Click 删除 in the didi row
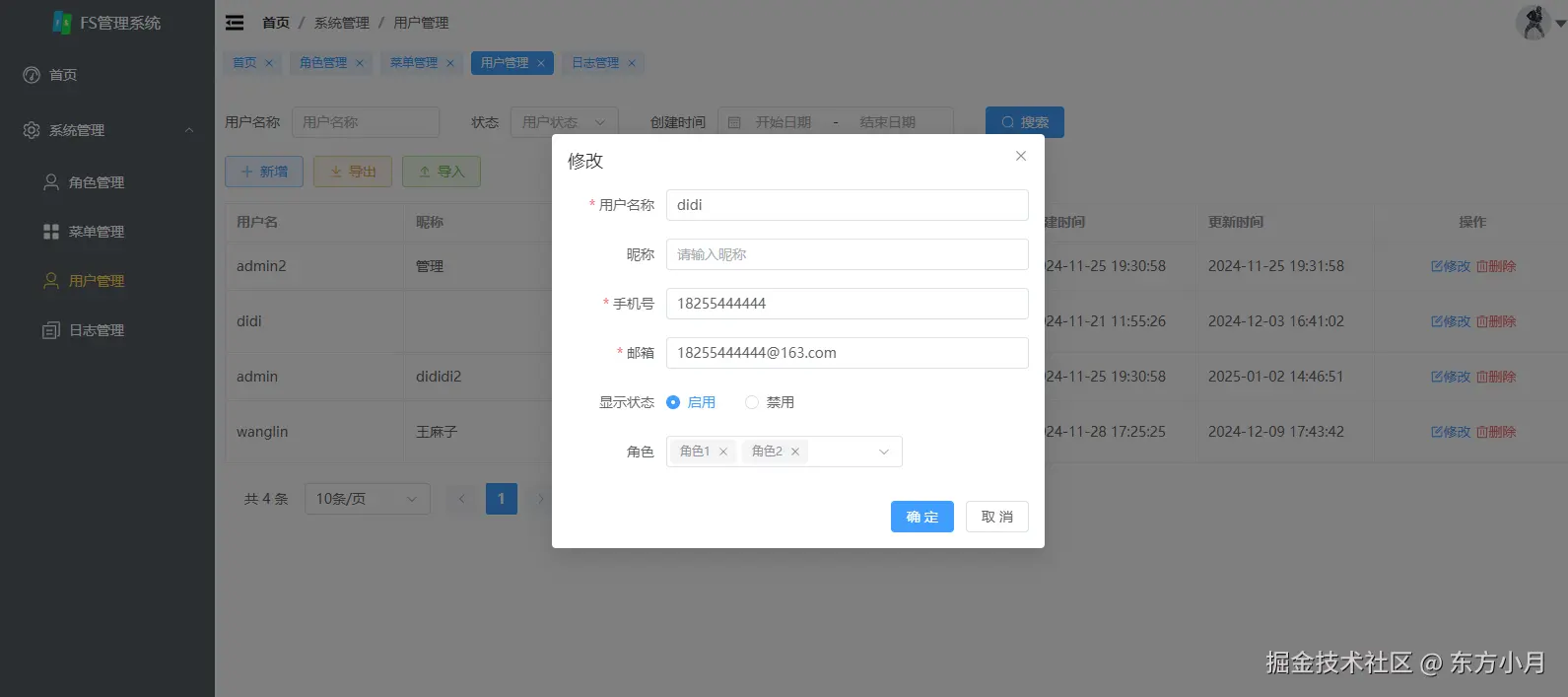Image resolution: width=1568 pixels, height=697 pixels. coord(1496,321)
